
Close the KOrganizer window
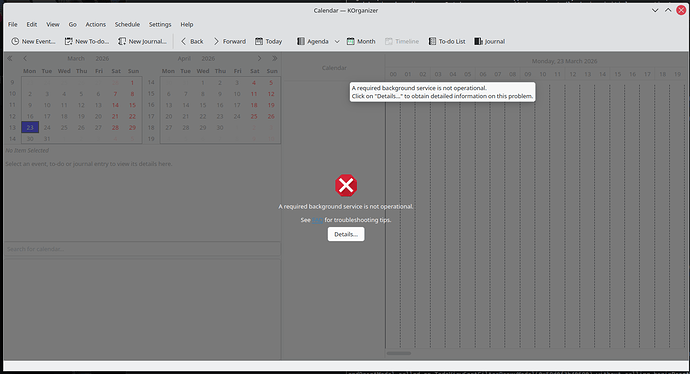681,11
